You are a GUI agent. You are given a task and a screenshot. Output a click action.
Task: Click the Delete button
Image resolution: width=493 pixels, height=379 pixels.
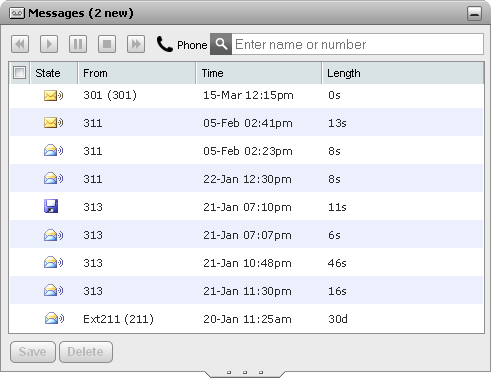click(x=86, y=352)
